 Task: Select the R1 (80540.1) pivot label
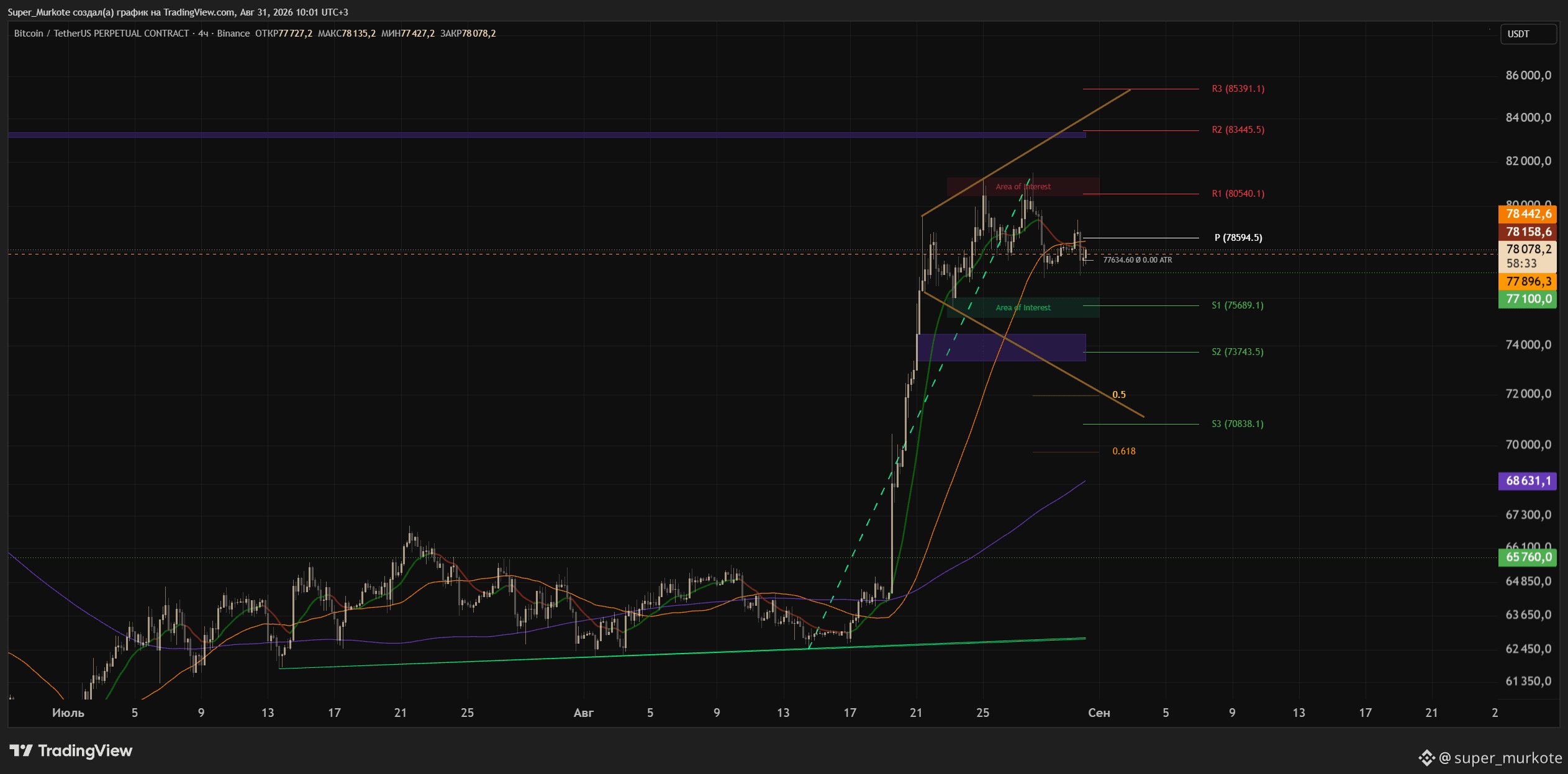tap(1238, 194)
